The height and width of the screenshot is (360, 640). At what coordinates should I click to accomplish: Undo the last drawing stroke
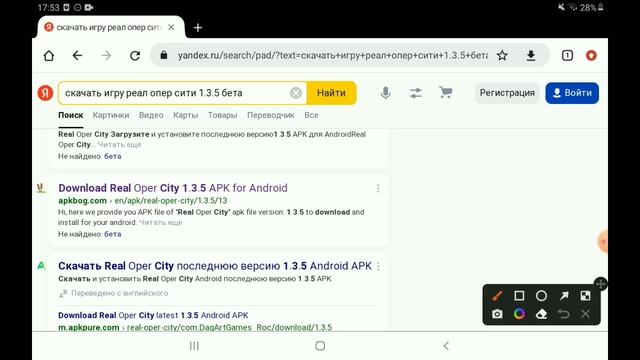tap(564, 314)
